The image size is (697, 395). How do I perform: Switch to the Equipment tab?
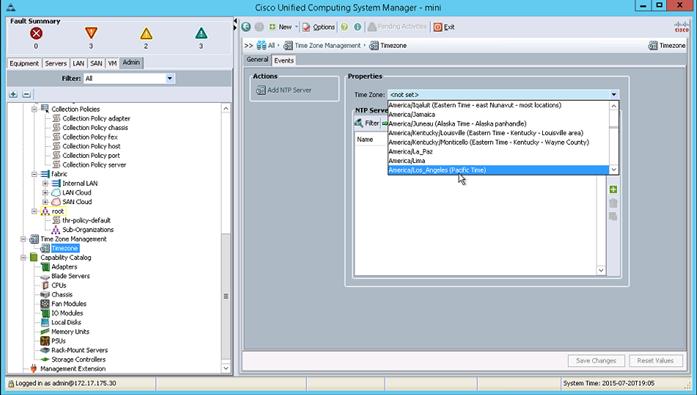pyautogui.click(x=24, y=64)
